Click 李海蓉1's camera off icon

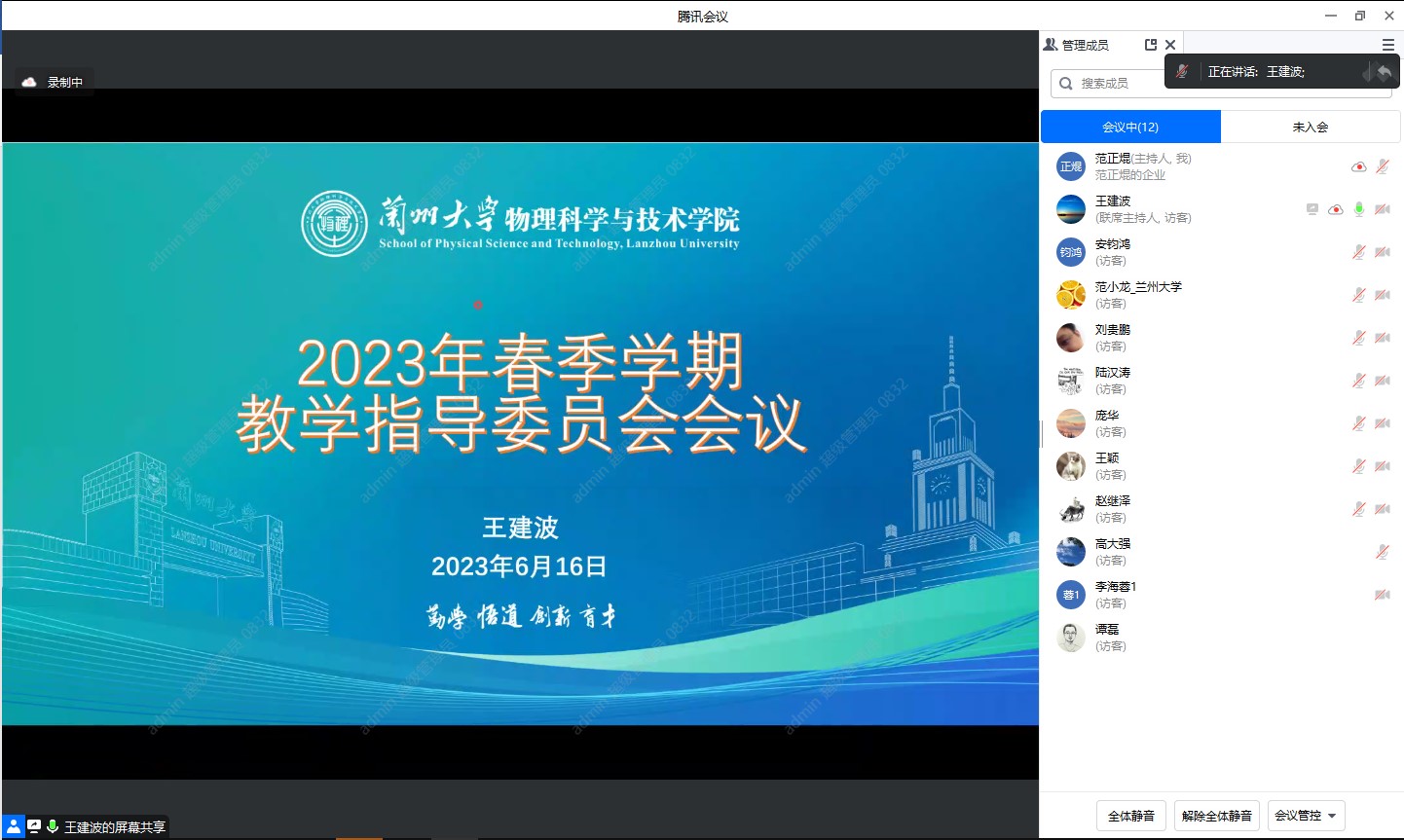(1382, 595)
